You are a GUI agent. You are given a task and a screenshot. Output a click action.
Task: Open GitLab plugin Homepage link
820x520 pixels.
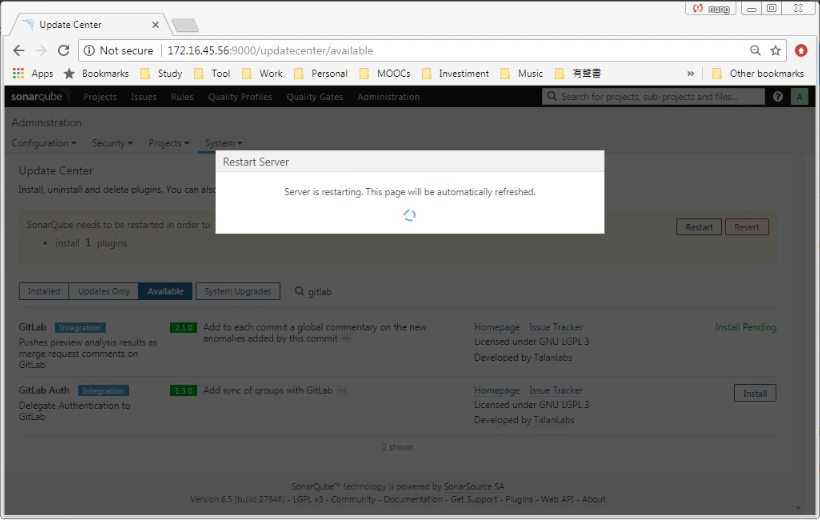coord(497,327)
